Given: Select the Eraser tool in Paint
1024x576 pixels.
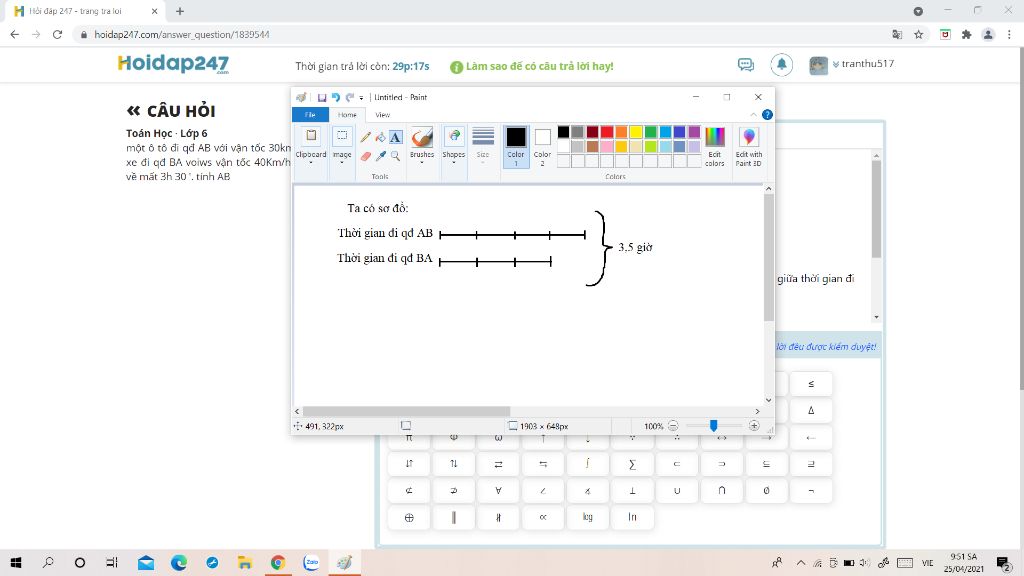Looking at the screenshot, I should 366,155.
